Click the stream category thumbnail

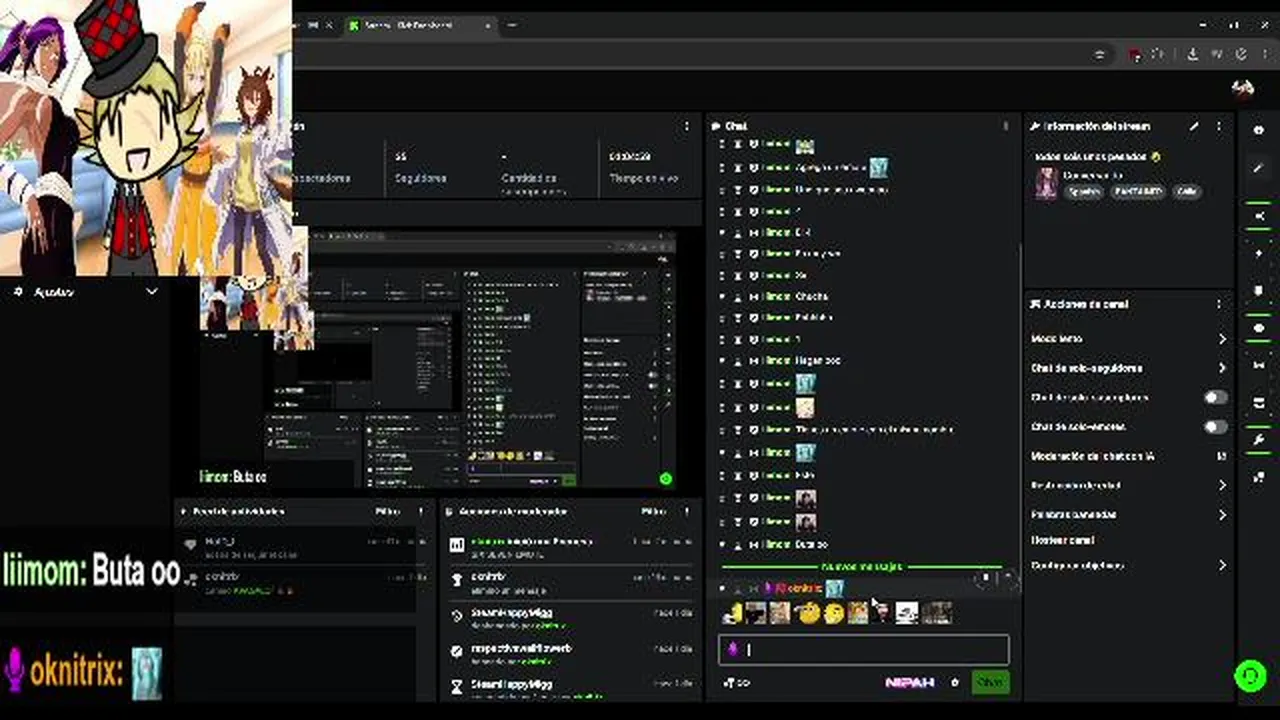[1046, 184]
